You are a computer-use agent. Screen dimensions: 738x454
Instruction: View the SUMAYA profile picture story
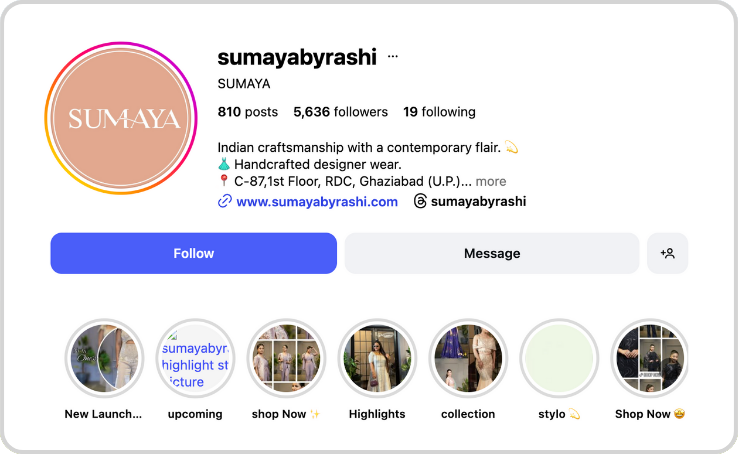pyautogui.click(x=121, y=118)
